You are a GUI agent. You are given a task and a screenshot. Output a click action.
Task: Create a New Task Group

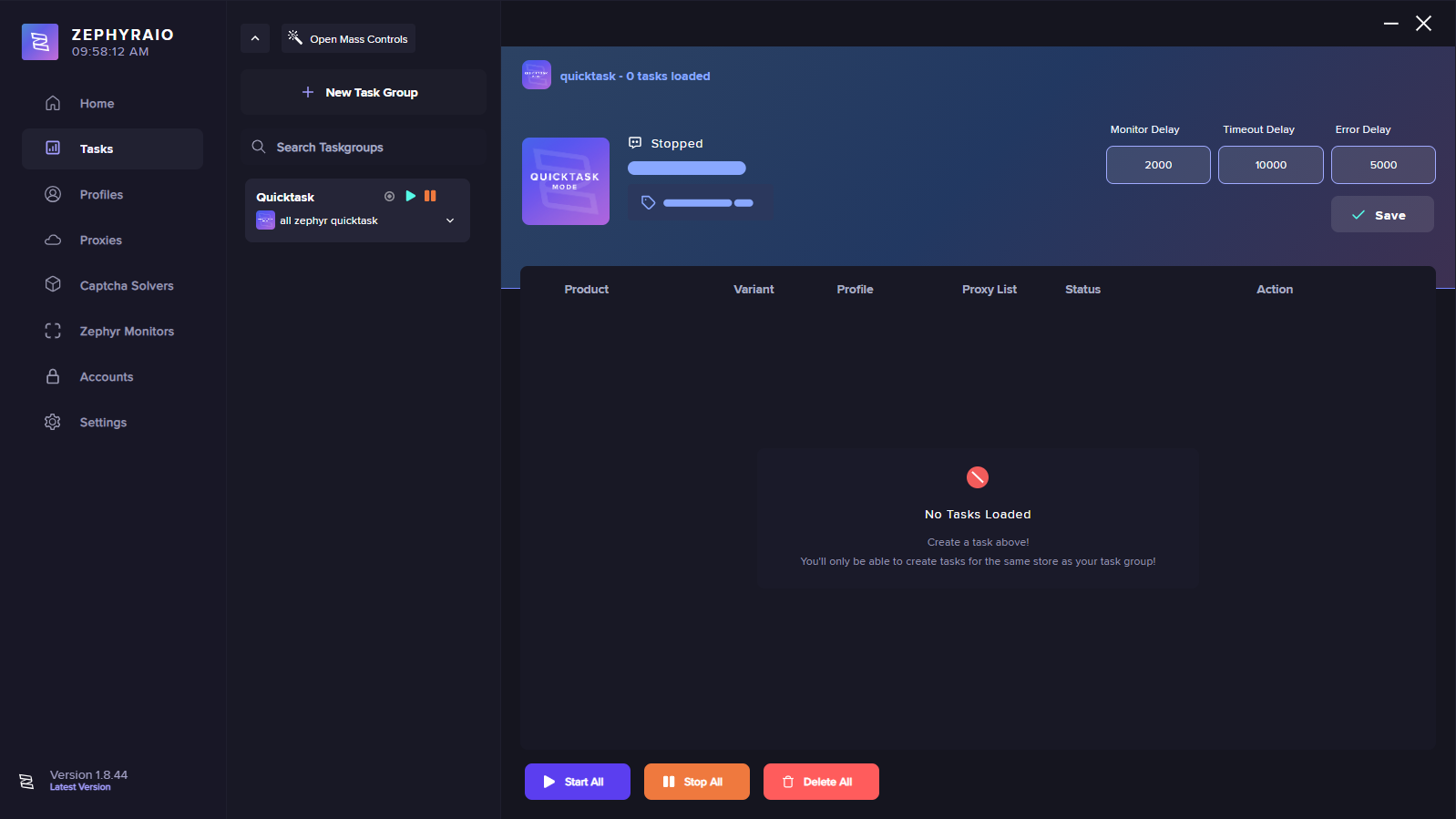click(x=362, y=92)
